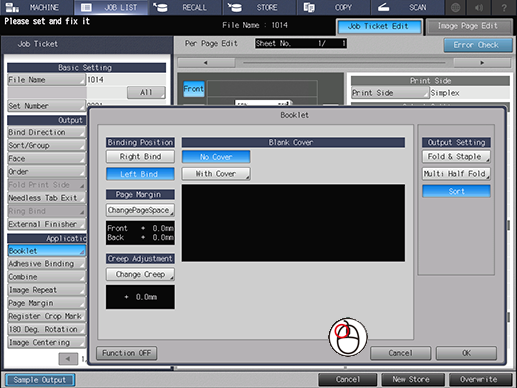Screen dimensions: 517x388
Task: Click the speaker volume icon
Action: pyautogui.click(x=479, y=7)
